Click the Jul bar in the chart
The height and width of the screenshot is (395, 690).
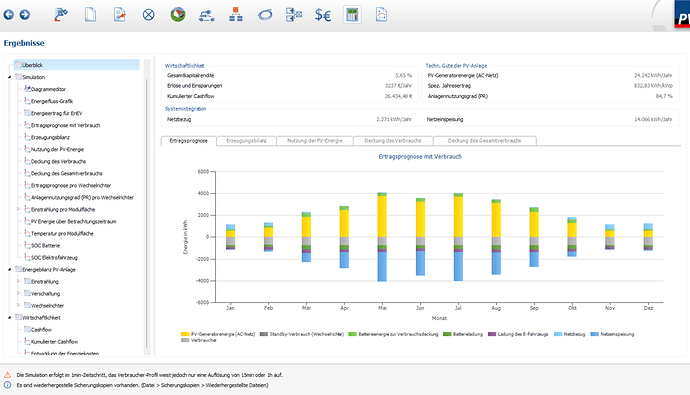[x=458, y=237]
